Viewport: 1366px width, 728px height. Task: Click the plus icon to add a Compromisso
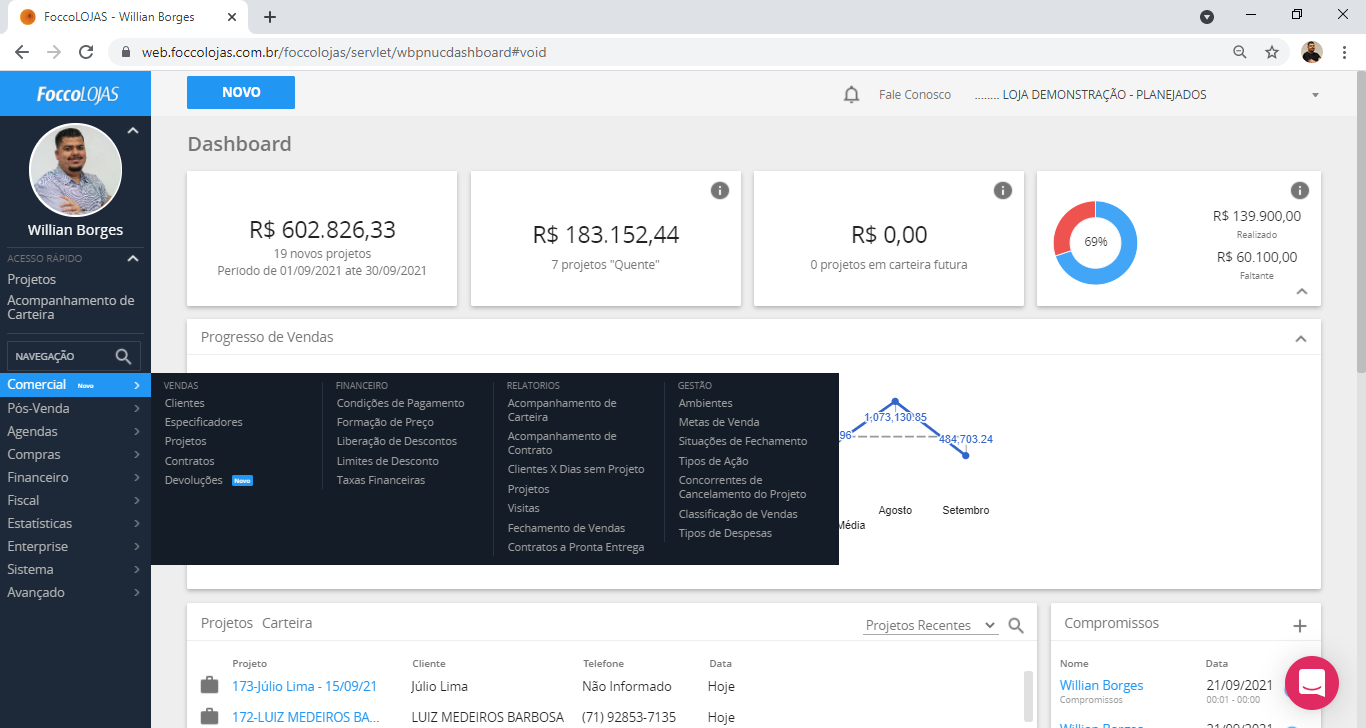(1299, 626)
